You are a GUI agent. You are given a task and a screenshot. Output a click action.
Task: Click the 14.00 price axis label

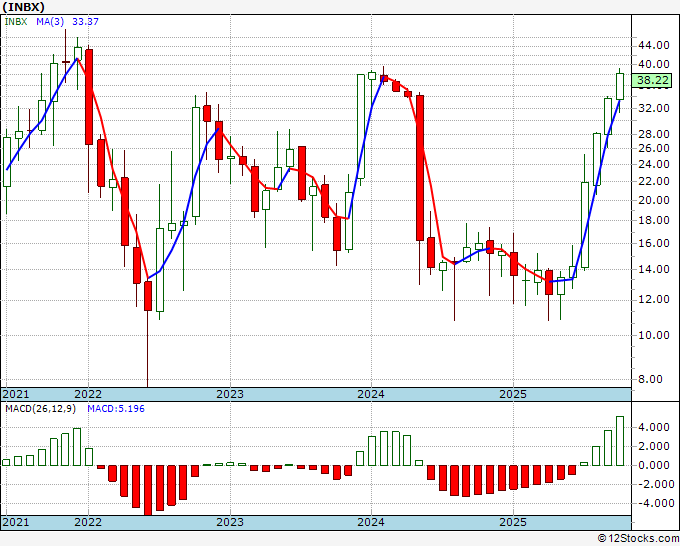(653, 269)
